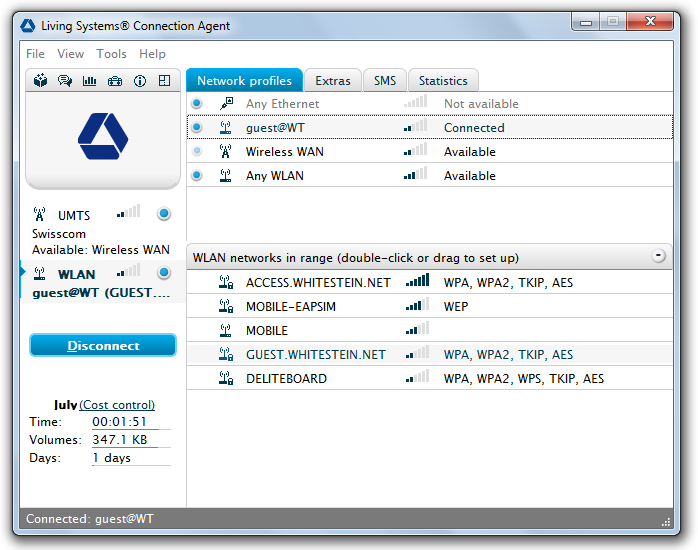The height and width of the screenshot is (550, 698).
Task: Click the open WLAN icon beside MOBILE
Action: pyautogui.click(x=226, y=330)
